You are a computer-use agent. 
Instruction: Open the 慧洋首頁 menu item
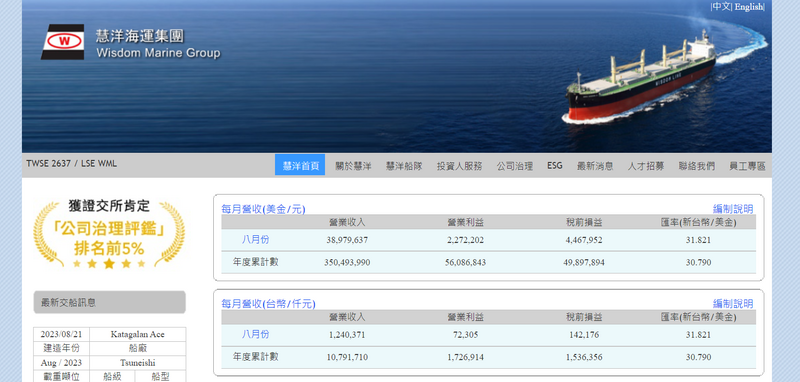tap(300, 165)
